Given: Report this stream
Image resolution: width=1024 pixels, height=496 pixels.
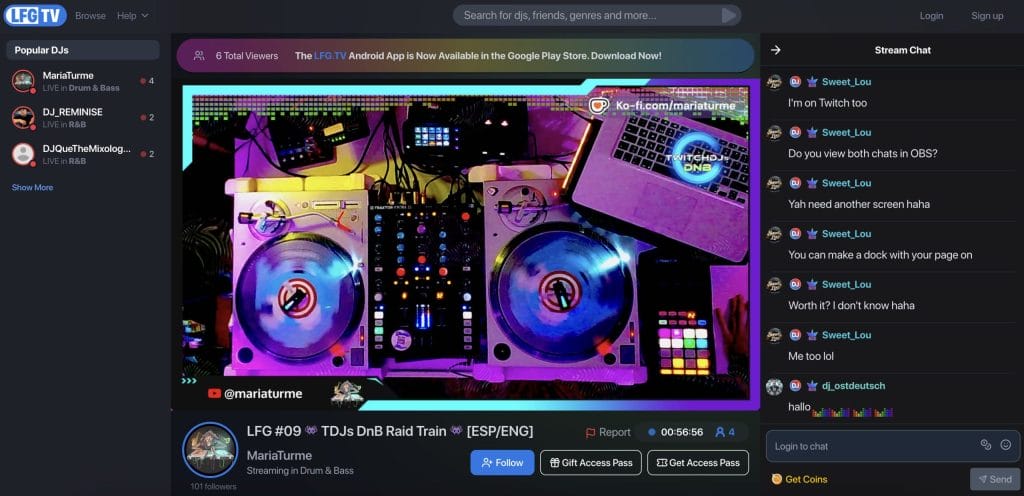Looking at the screenshot, I should point(608,433).
